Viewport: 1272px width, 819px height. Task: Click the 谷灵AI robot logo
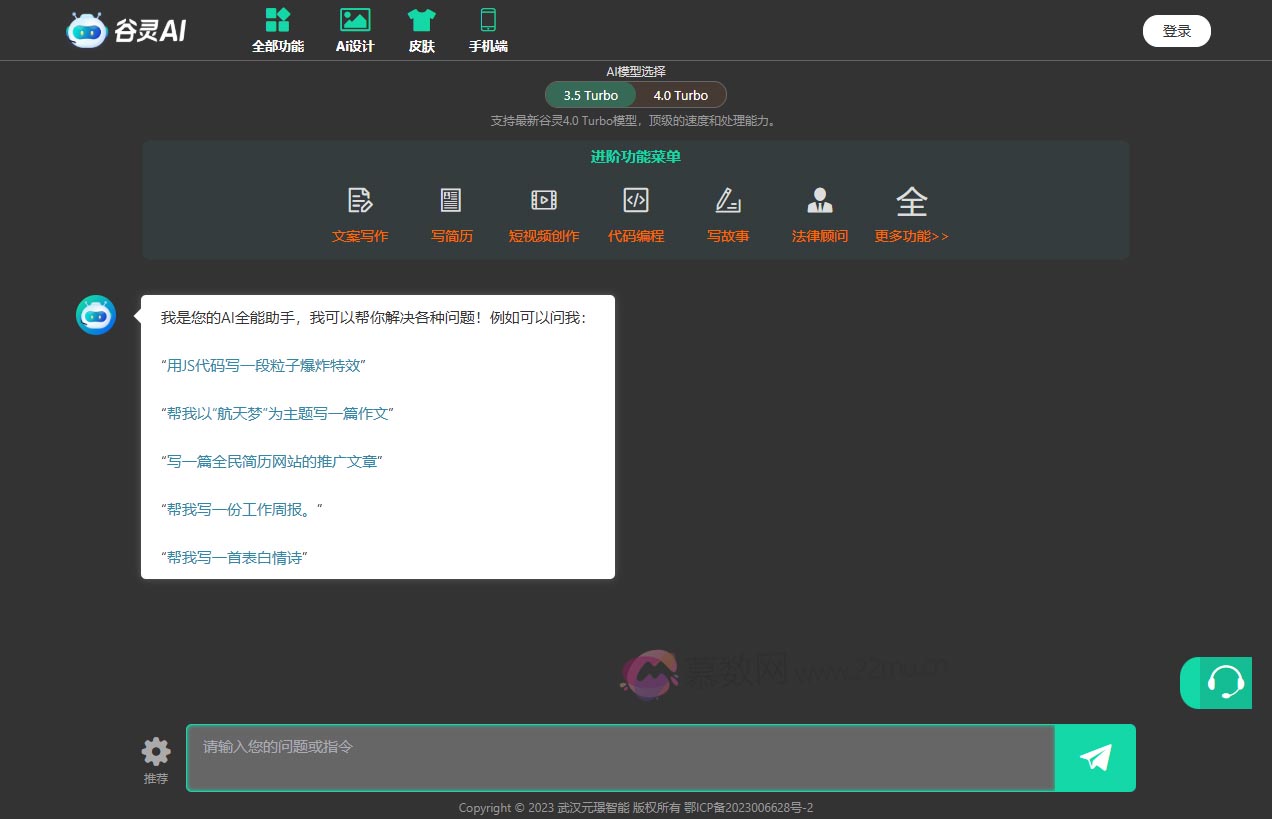tap(87, 30)
